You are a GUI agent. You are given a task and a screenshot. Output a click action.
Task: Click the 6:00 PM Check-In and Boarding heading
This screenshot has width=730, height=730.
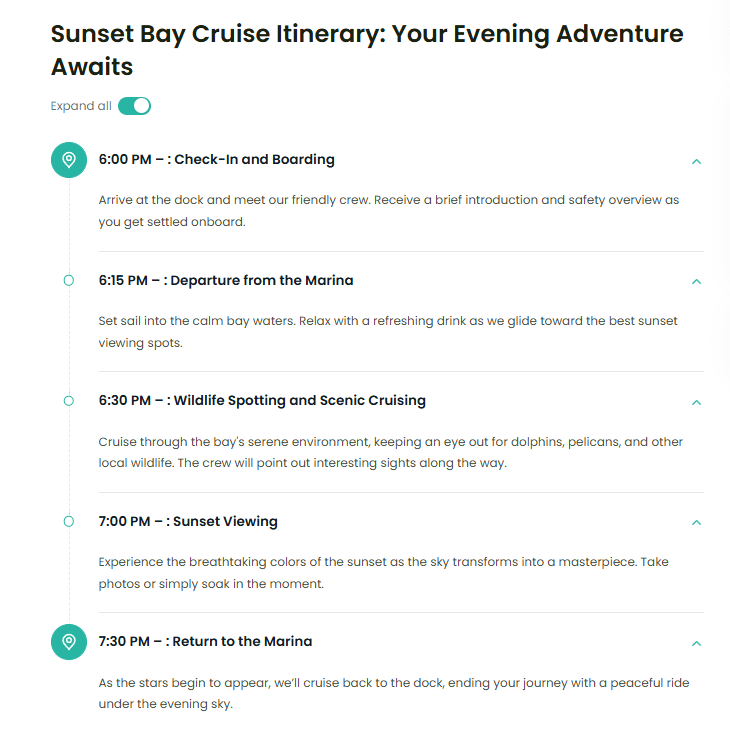click(216, 160)
